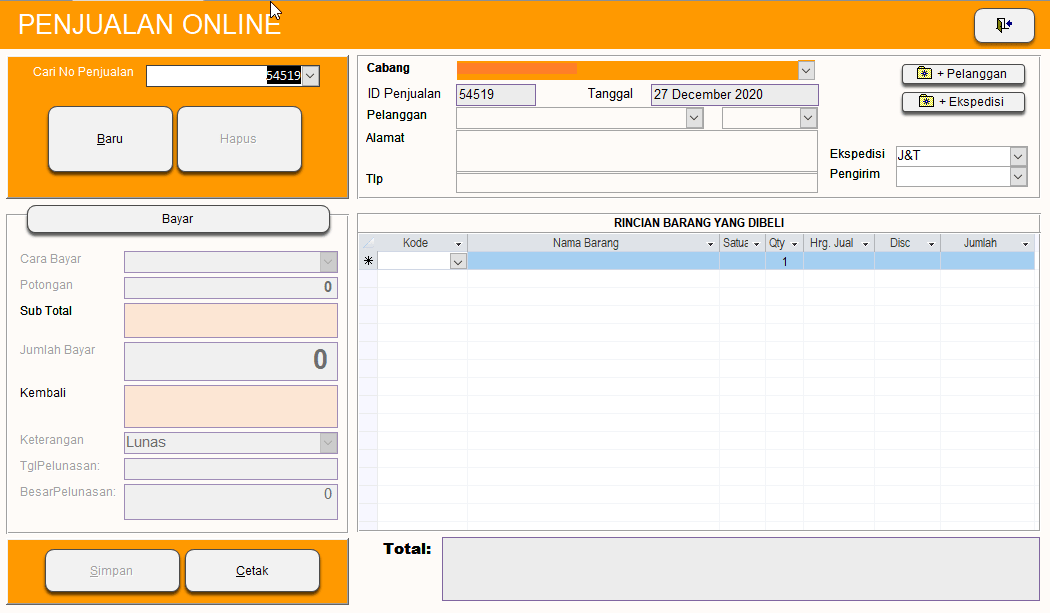1050x613 pixels.
Task: Click the + Pelanggan button
Action: pos(962,74)
